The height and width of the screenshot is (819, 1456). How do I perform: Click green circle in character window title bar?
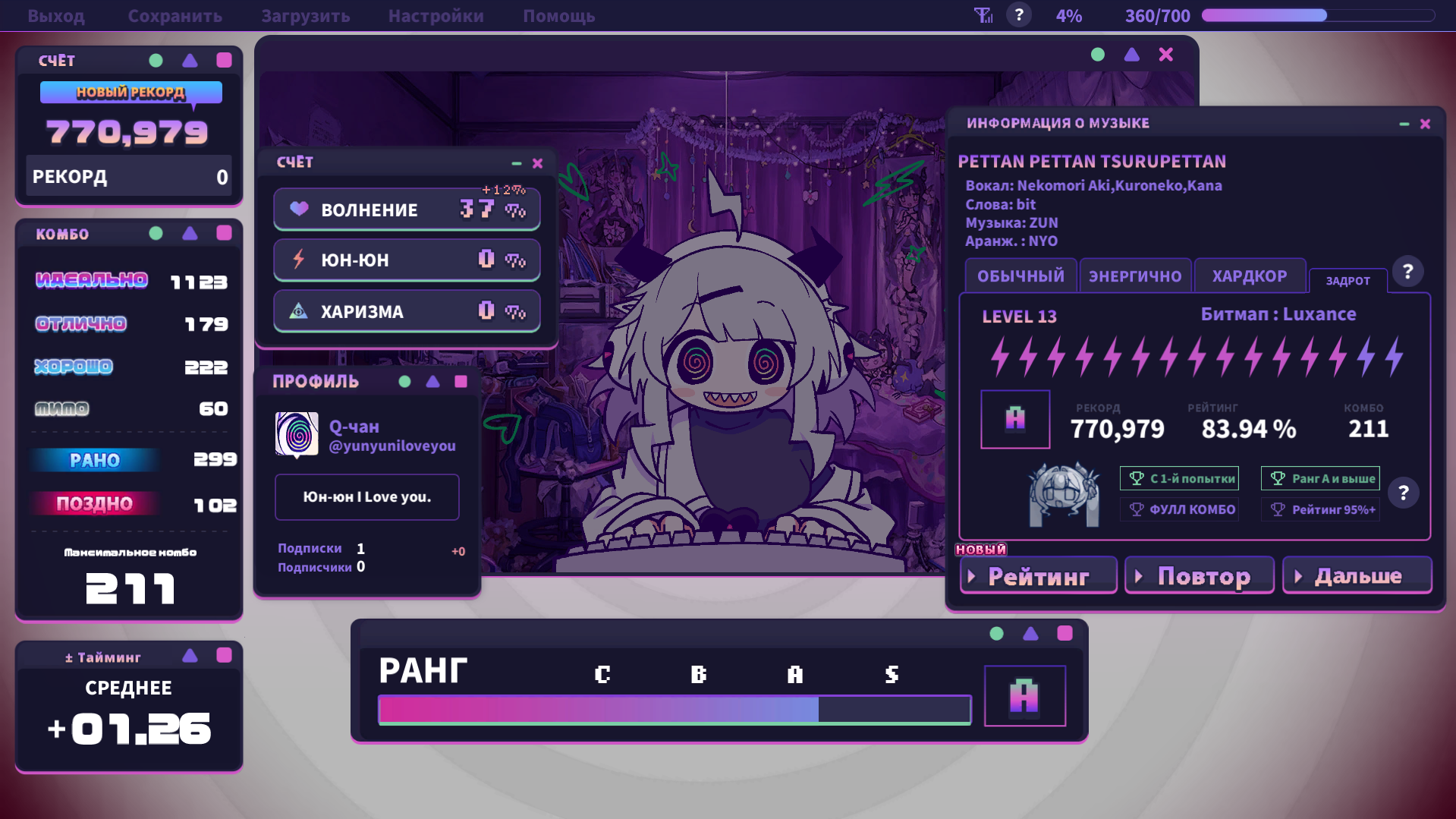[x=1097, y=55]
